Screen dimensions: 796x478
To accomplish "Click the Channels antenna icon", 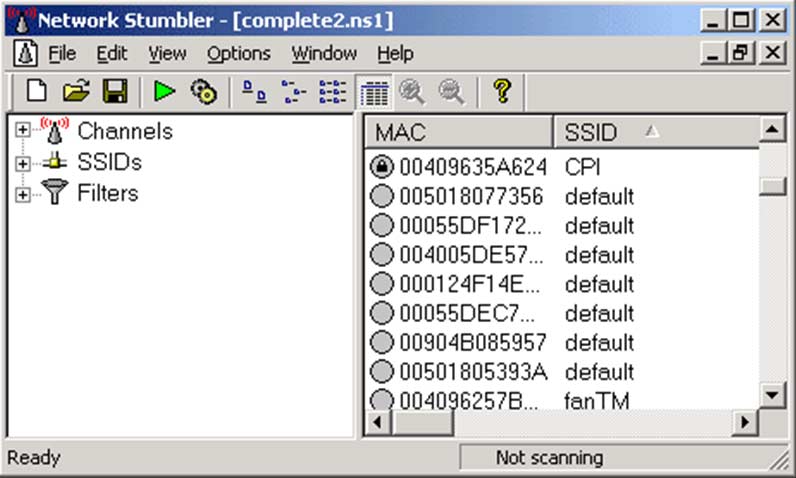I will point(55,130).
